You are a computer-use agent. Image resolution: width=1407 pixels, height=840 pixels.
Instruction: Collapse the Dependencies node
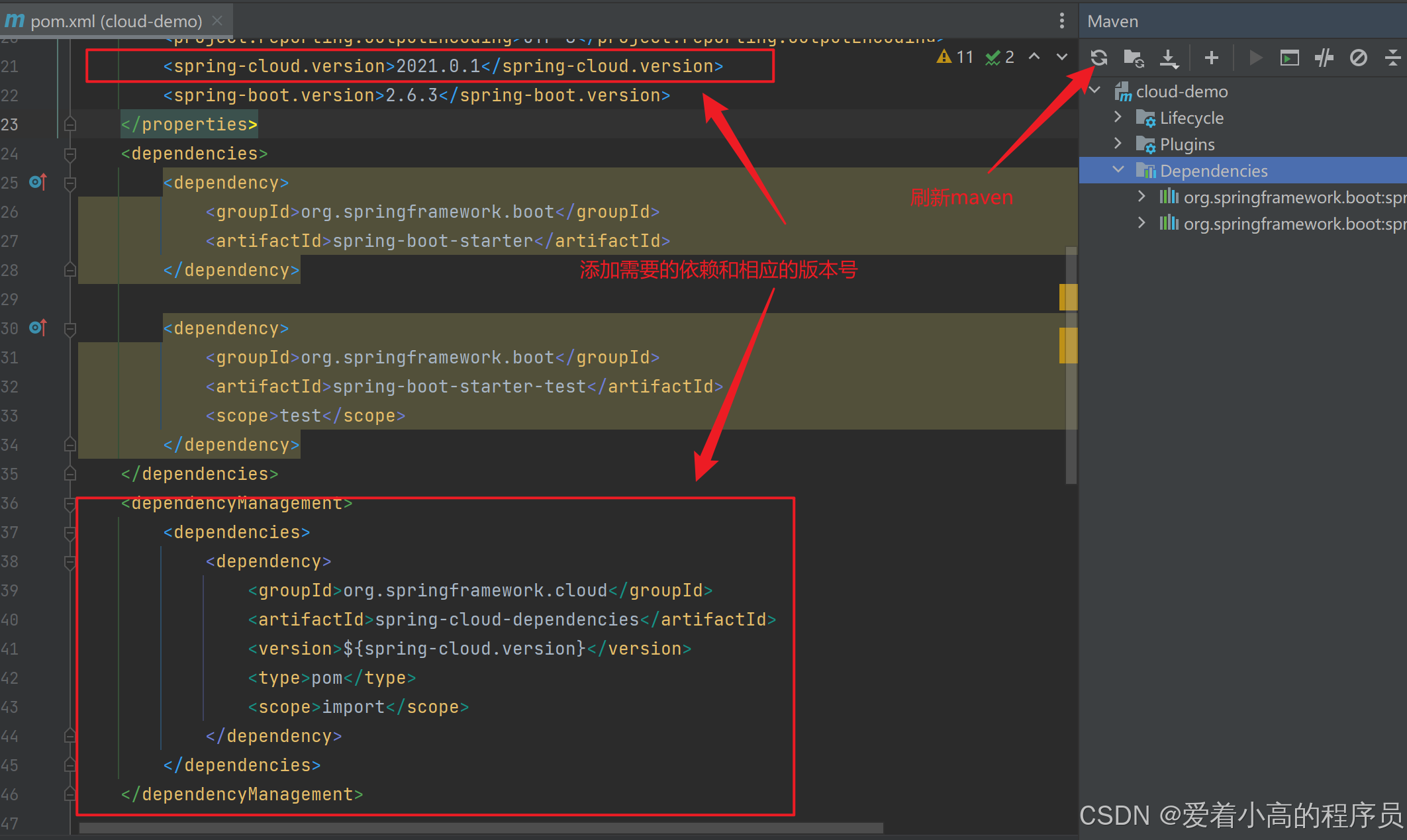click(1118, 170)
